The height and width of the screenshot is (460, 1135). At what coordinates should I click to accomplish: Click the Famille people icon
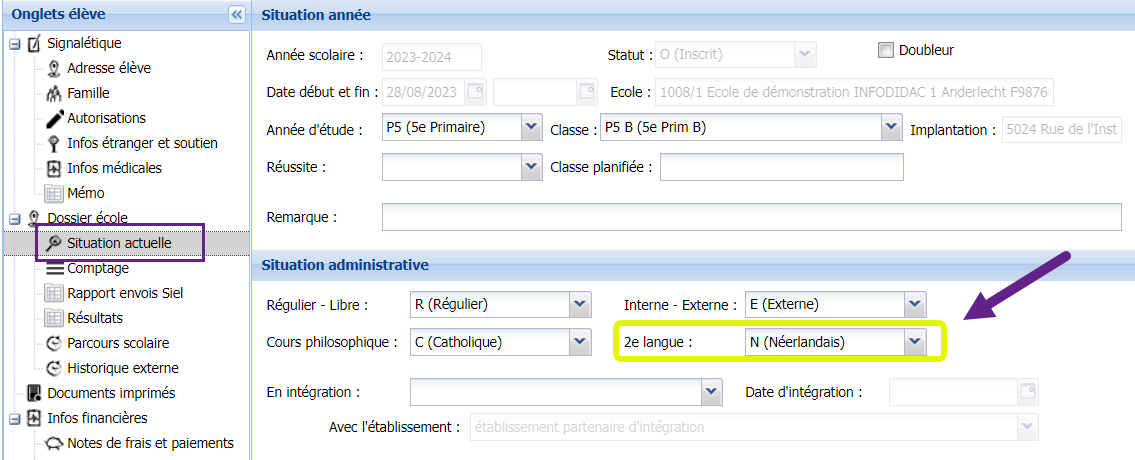54,93
